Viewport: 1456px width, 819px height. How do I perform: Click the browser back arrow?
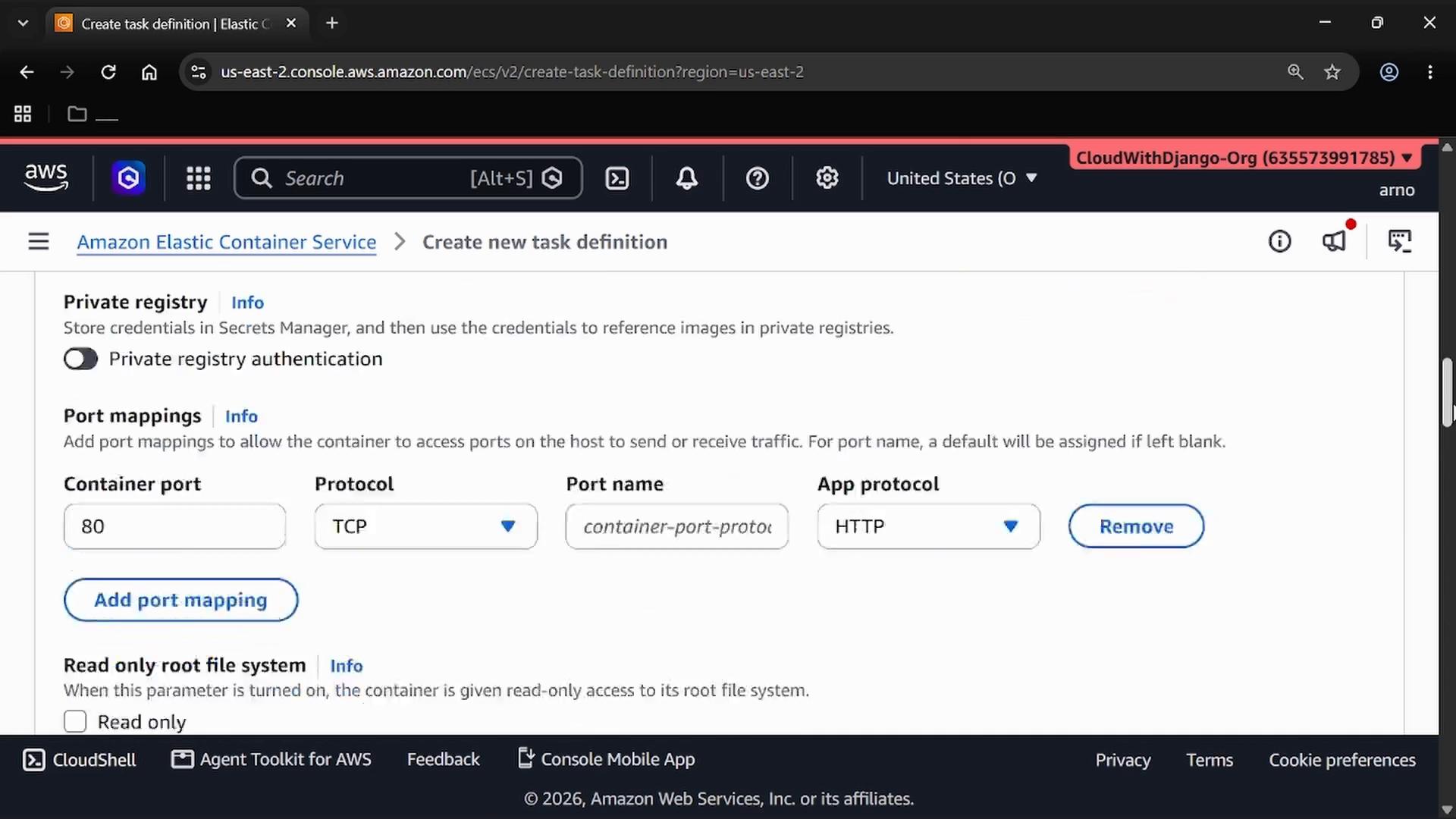(x=27, y=72)
